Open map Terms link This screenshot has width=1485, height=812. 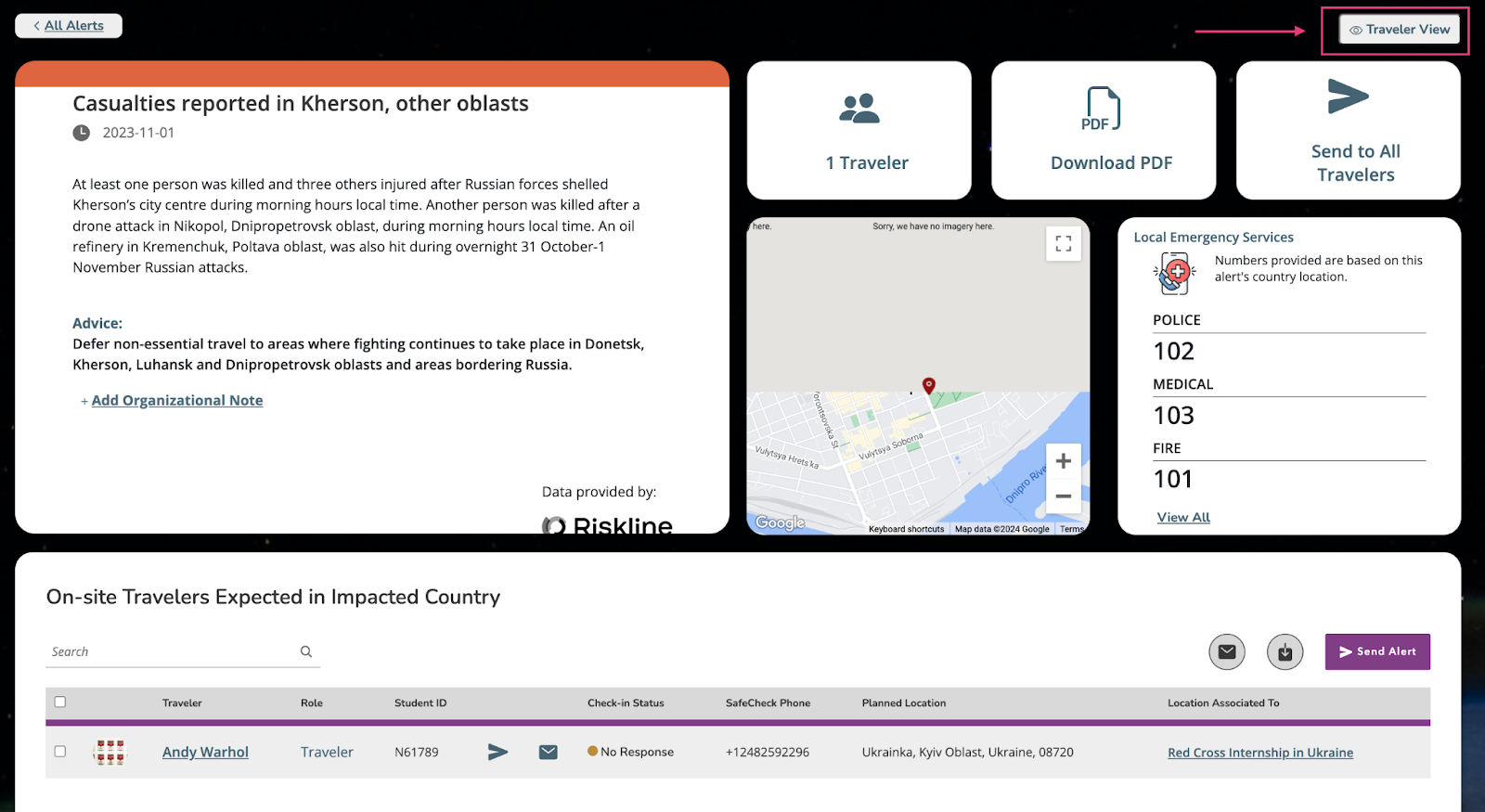tap(1072, 529)
